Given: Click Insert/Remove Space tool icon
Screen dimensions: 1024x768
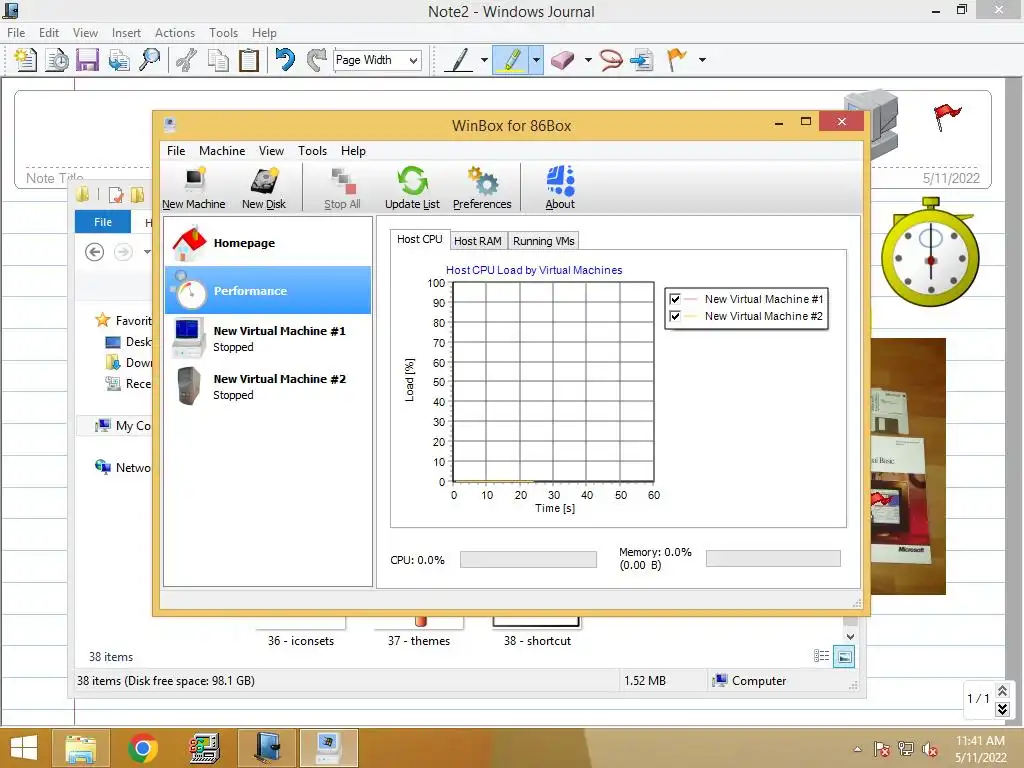Looking at the screenshot, I should click(x=643, y=60).
